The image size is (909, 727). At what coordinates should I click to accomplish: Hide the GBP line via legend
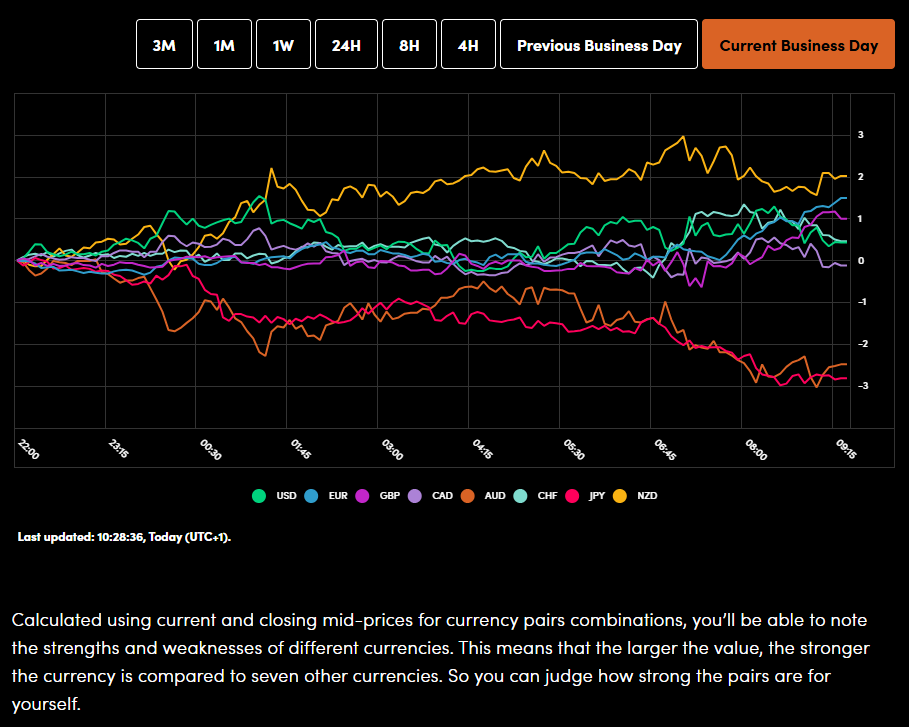378,495
